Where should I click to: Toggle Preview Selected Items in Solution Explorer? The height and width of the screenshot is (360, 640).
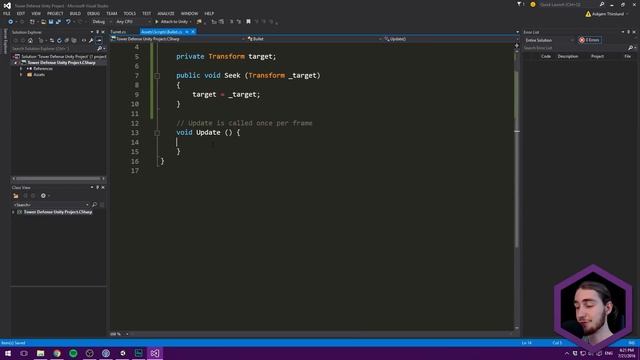click(99, 40)
